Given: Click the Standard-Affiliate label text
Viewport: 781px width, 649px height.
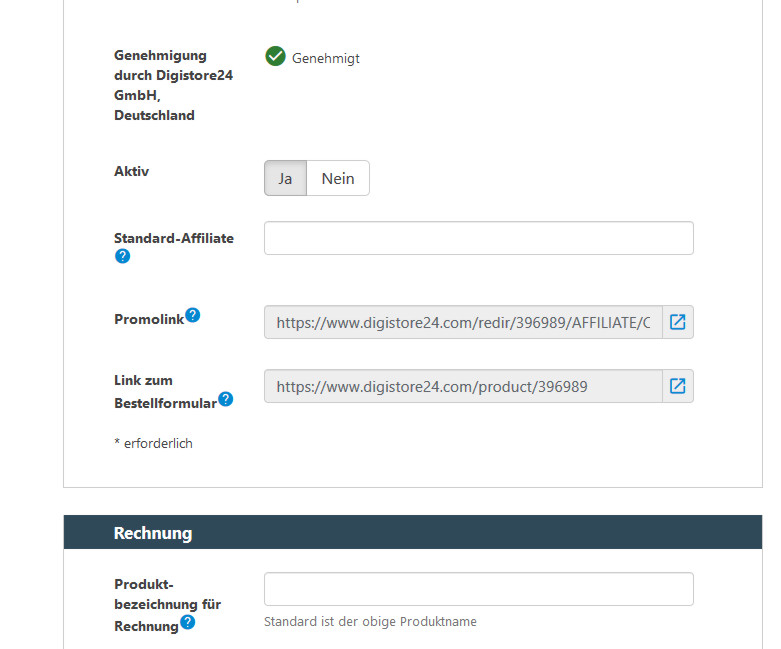Looking at the screenshot, I should [174, 238].
